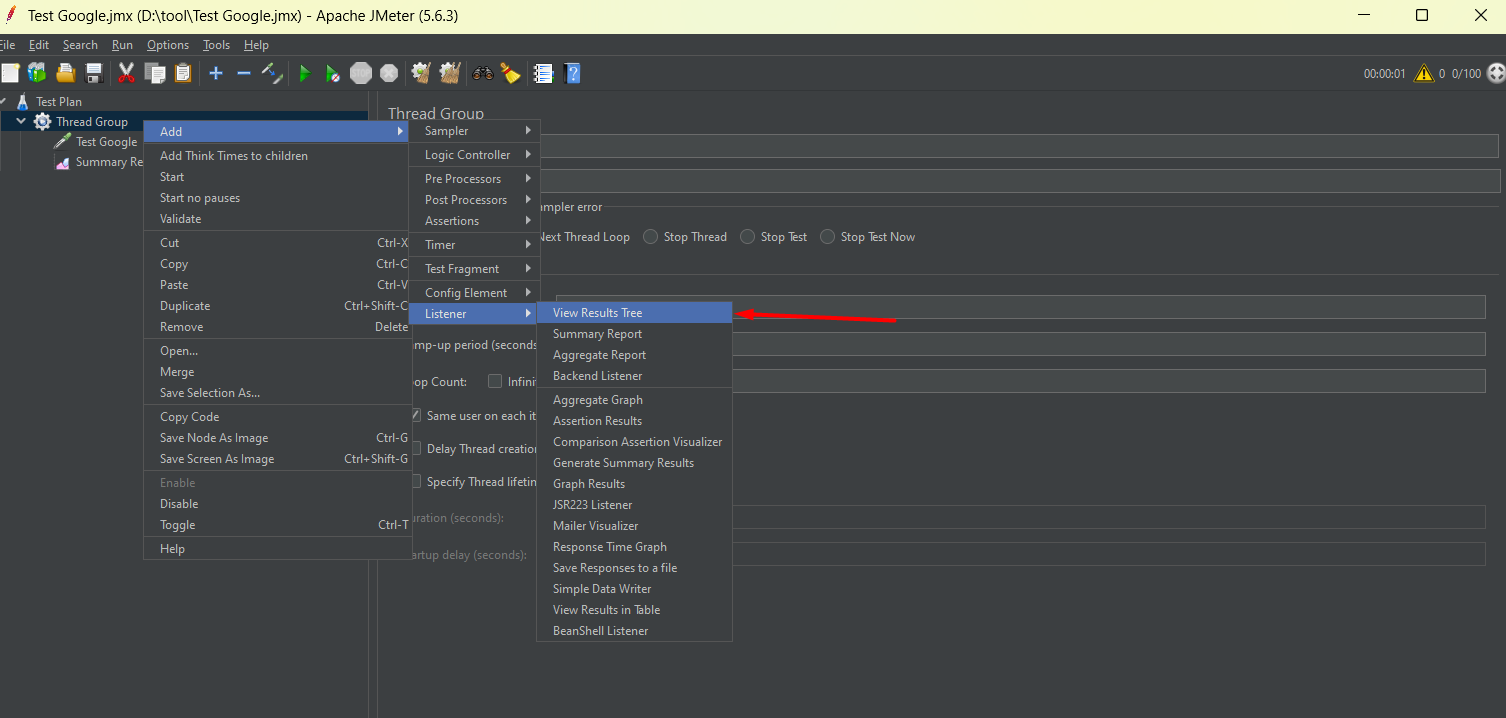Click the binoculars Search icon
The height and width of the screenshot is (718, 1506).
click(483, 73)
